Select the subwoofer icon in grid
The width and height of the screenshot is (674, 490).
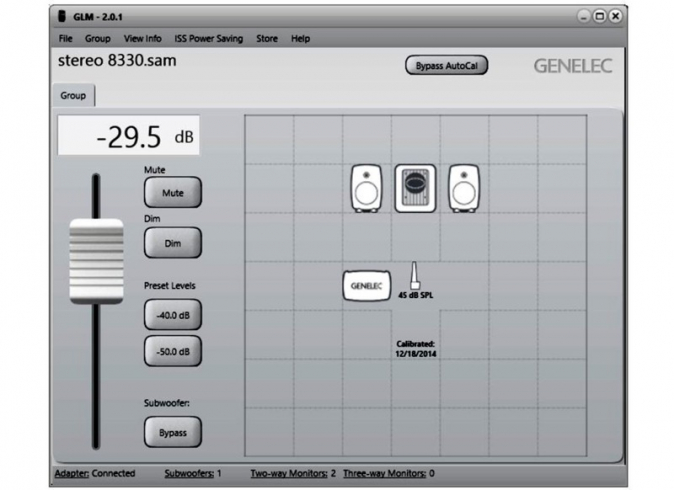point(414,188)
